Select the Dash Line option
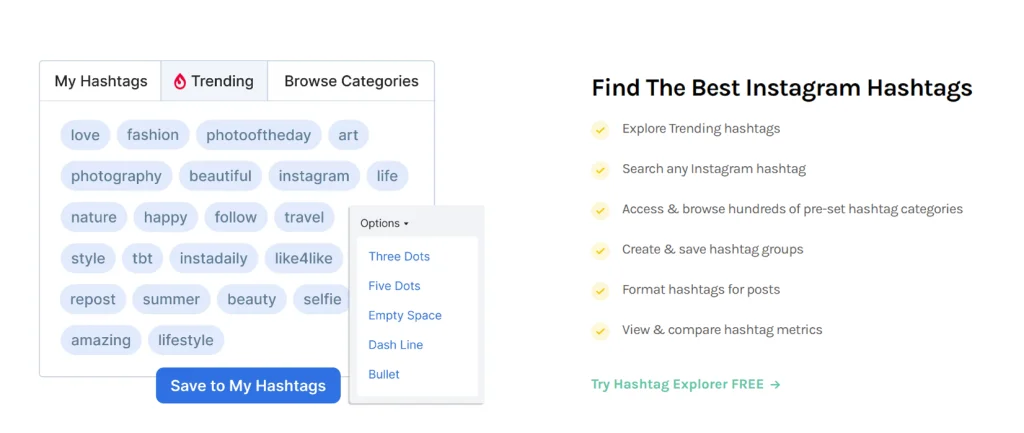The height and width of the screenshot is (433, 1024). click(395, 345)
